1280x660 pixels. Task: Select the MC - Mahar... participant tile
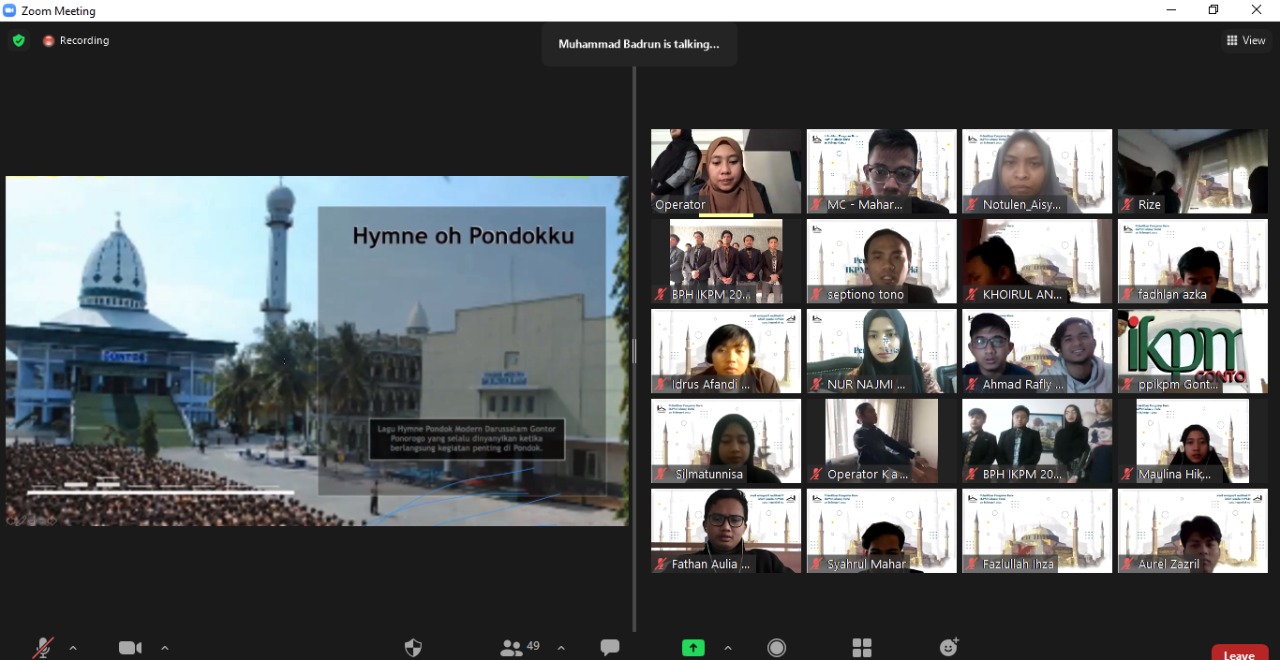[882, 171]
